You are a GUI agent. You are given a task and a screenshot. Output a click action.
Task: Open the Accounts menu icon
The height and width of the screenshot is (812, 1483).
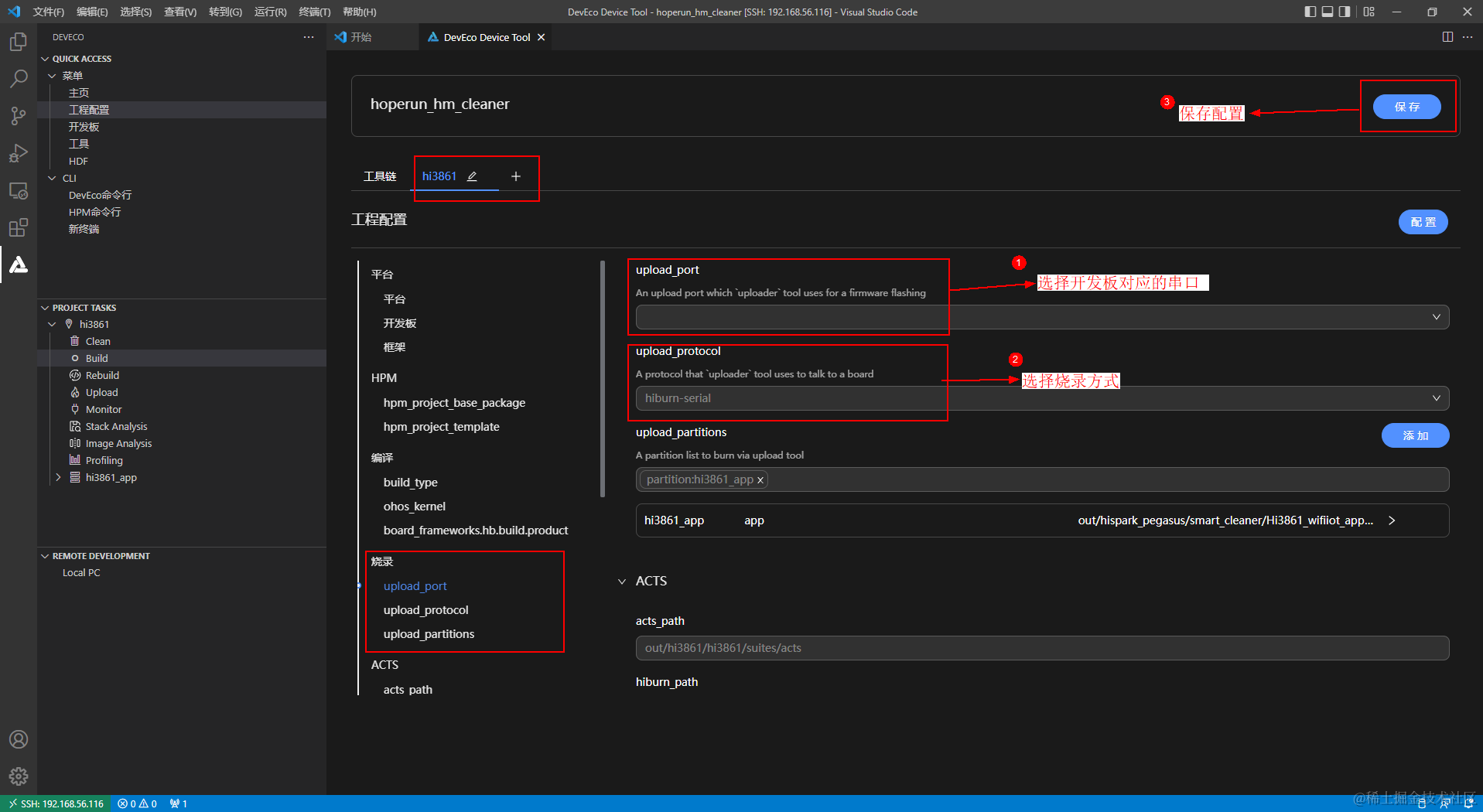(19, 739)
